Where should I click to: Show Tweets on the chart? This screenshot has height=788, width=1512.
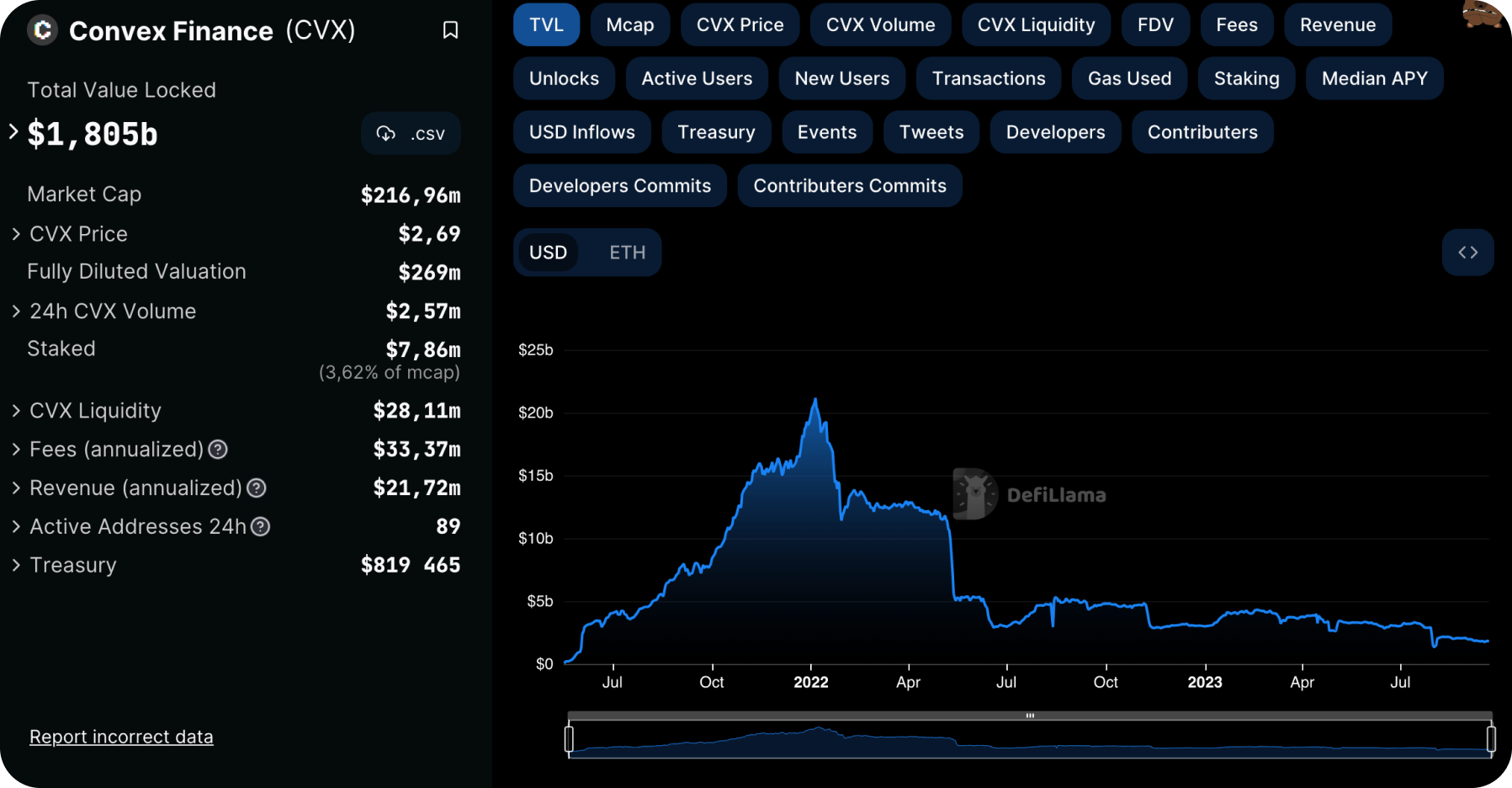931,132
